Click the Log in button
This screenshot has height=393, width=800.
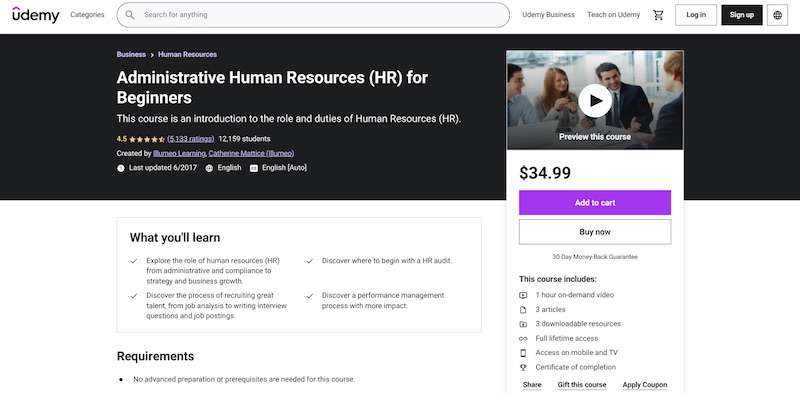click(x=696, y=15)
